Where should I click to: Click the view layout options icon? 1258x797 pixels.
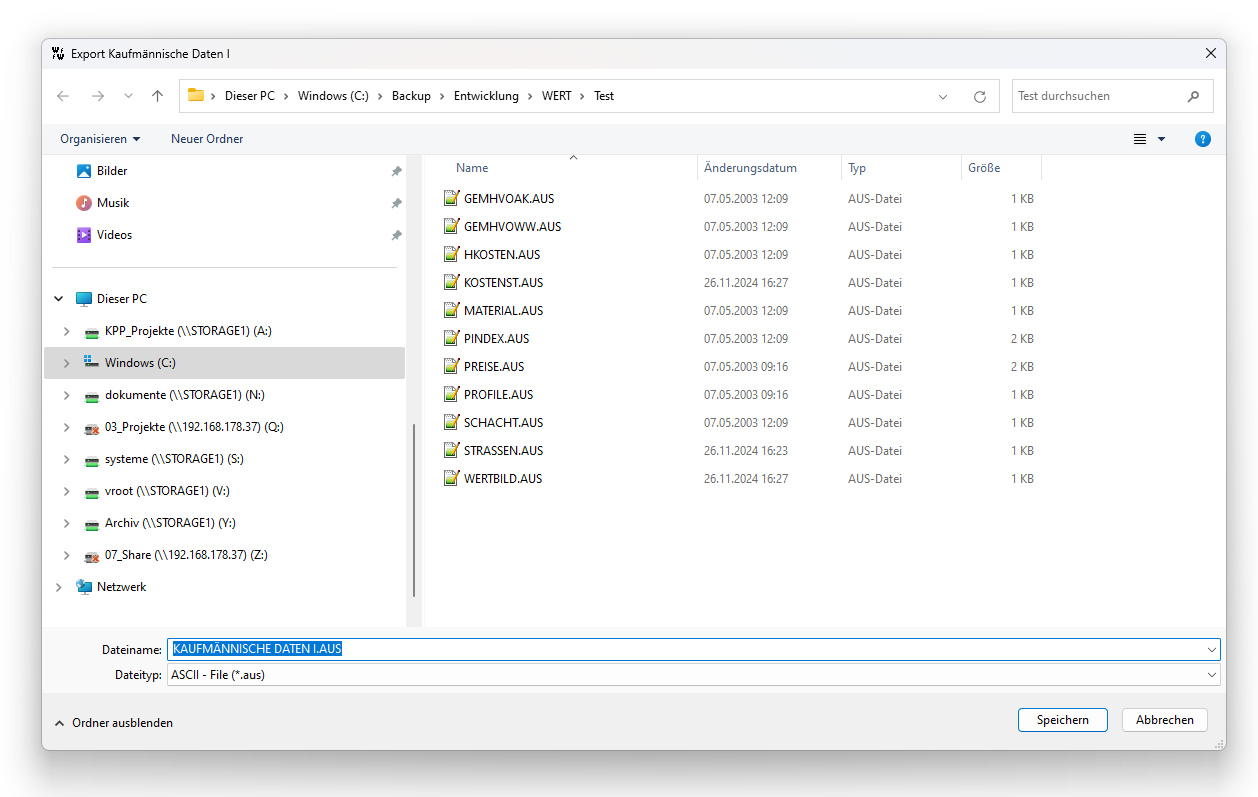click(1140, 139)
